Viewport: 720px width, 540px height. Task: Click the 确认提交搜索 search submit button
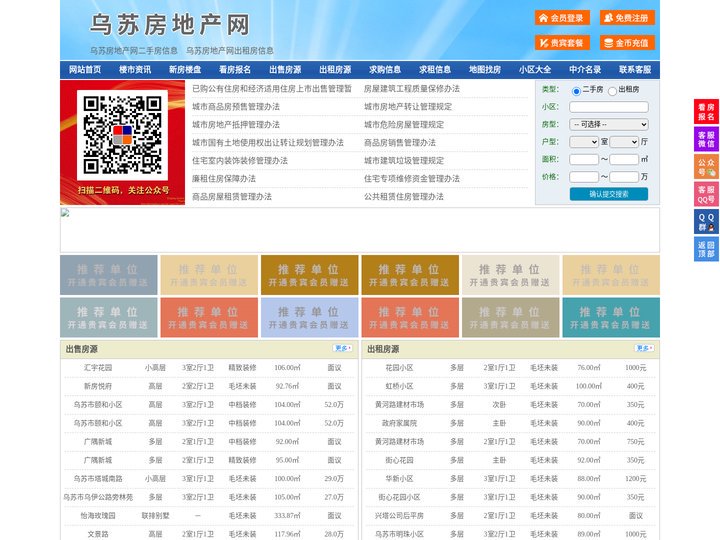pos(609,194)
